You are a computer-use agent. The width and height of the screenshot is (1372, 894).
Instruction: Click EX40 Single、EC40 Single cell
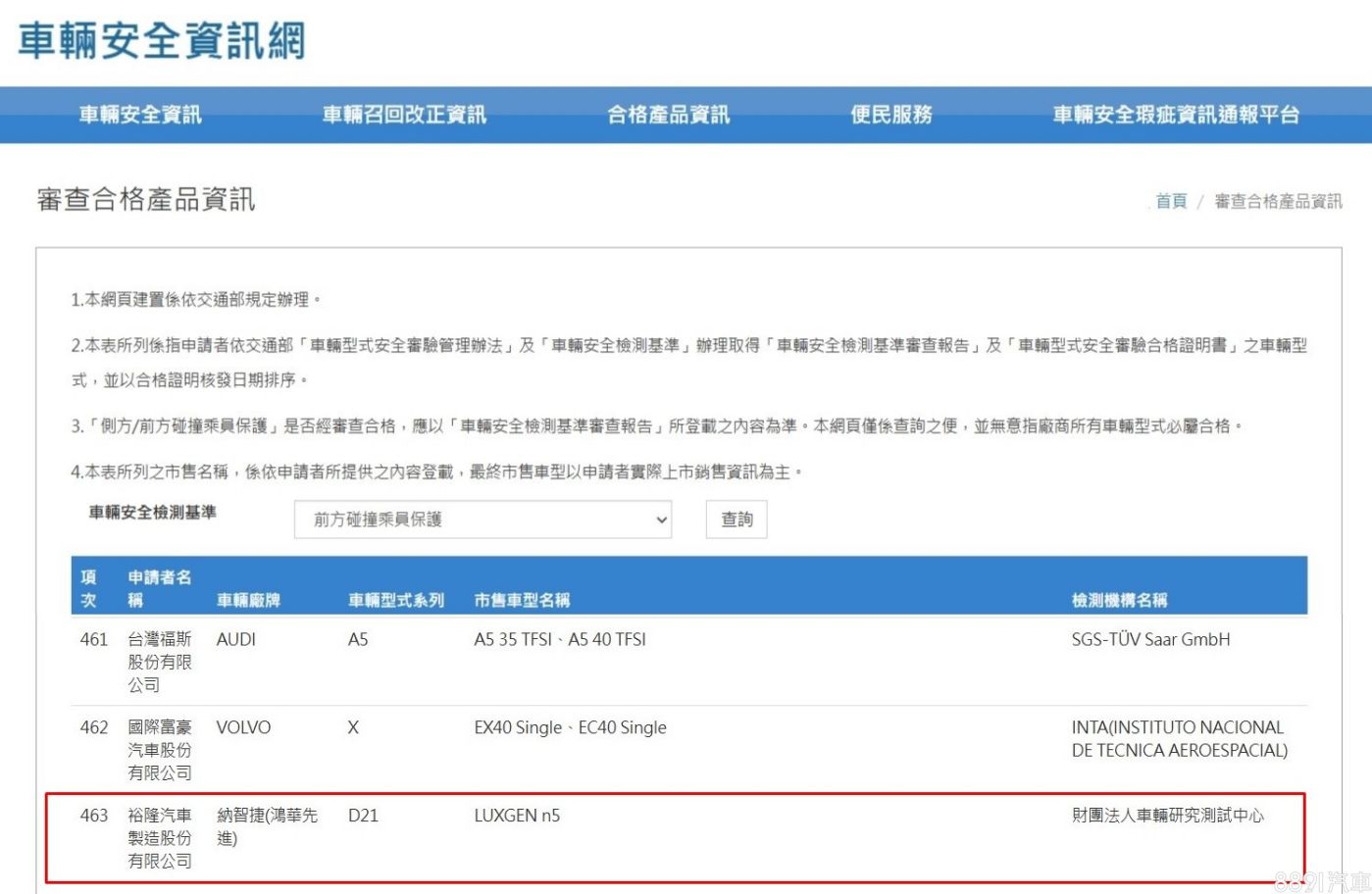[x=570, y=727]
